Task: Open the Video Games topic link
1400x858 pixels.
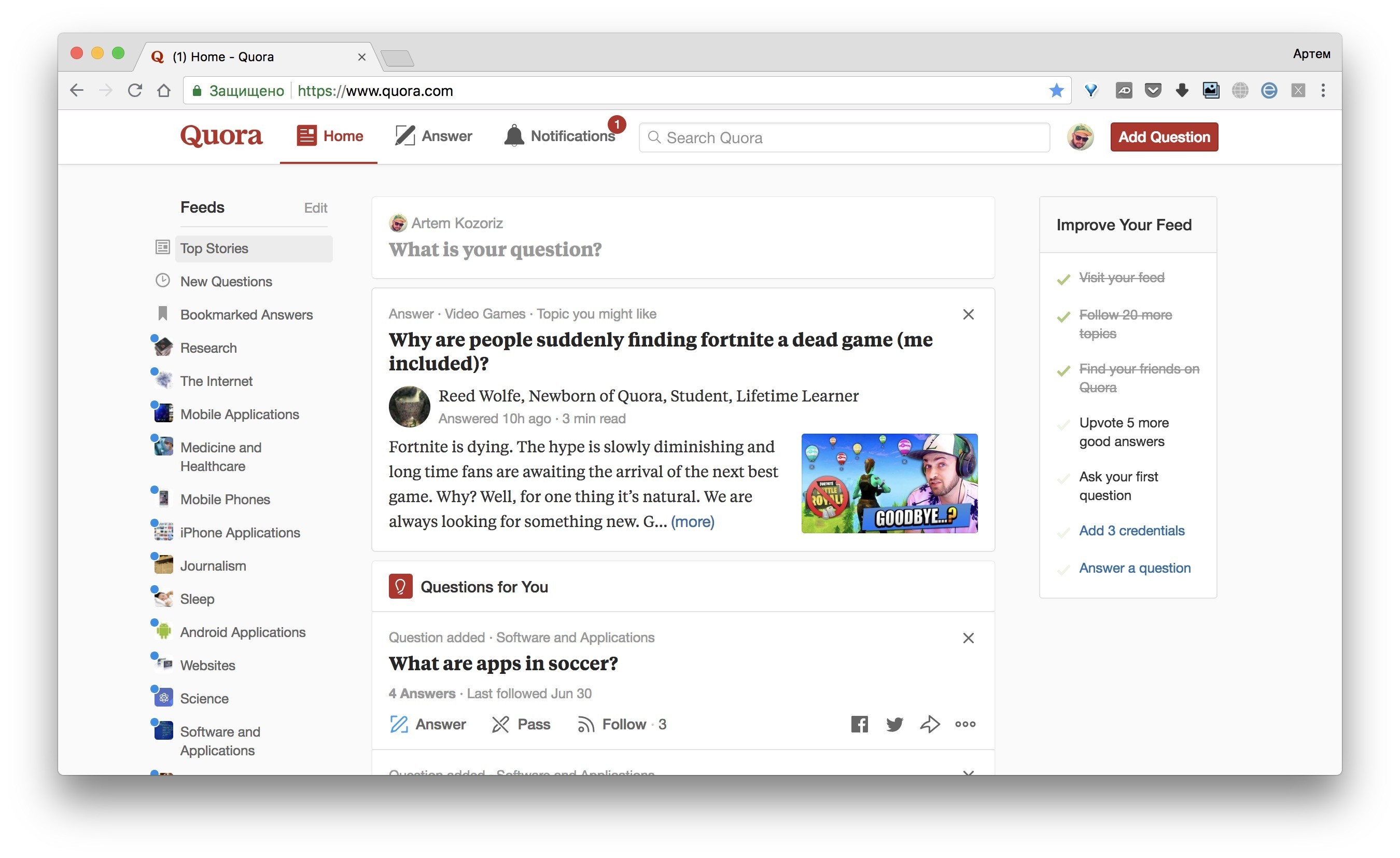Action: click(x=485, y=314)
